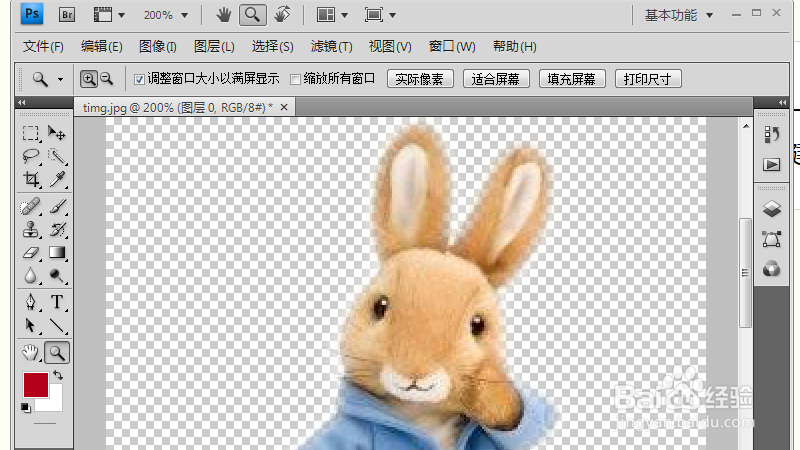Image resolution: width=800 pixels, height=450 pixels.
Task: Open the Channels panel icon
Action: tap(771, 268)
